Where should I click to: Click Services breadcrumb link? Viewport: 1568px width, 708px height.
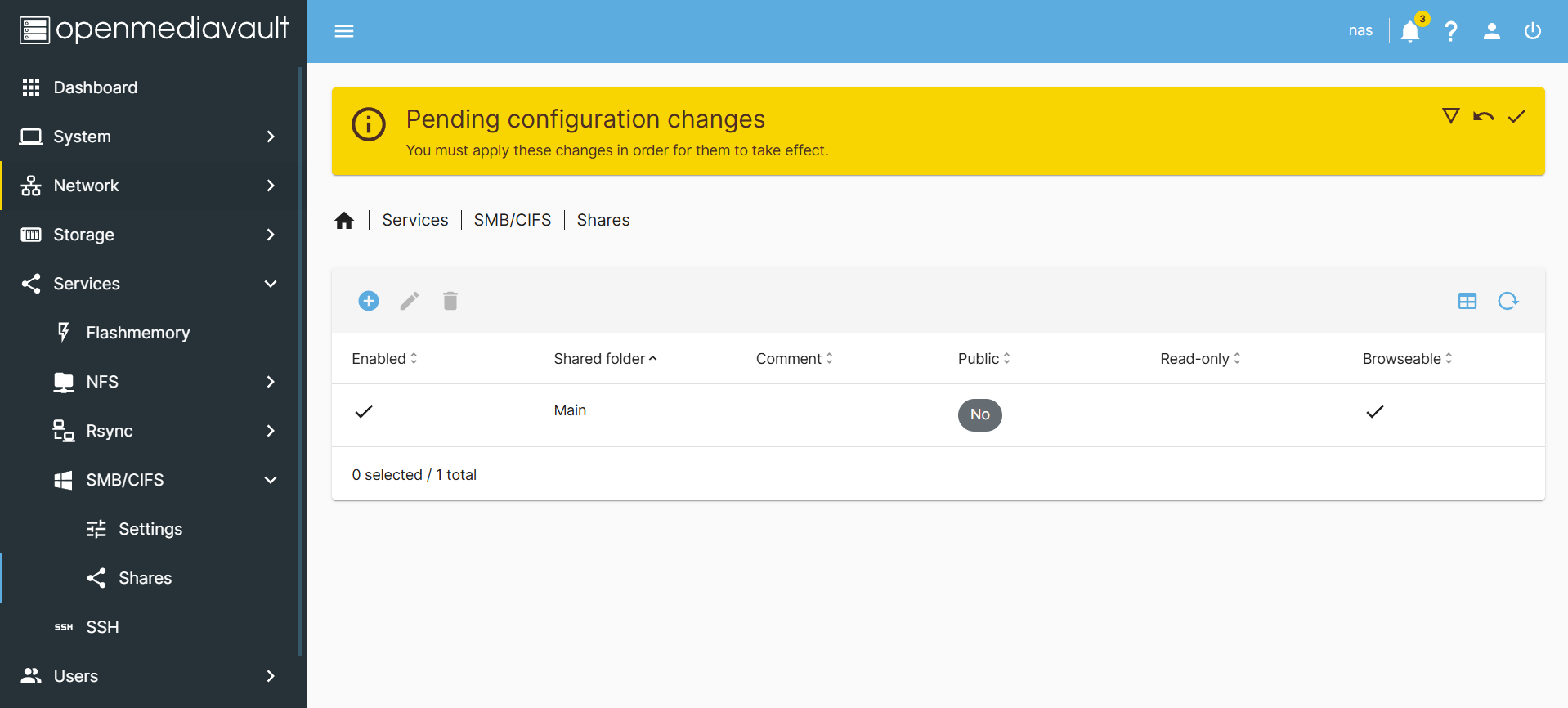[x=415, y=220]
